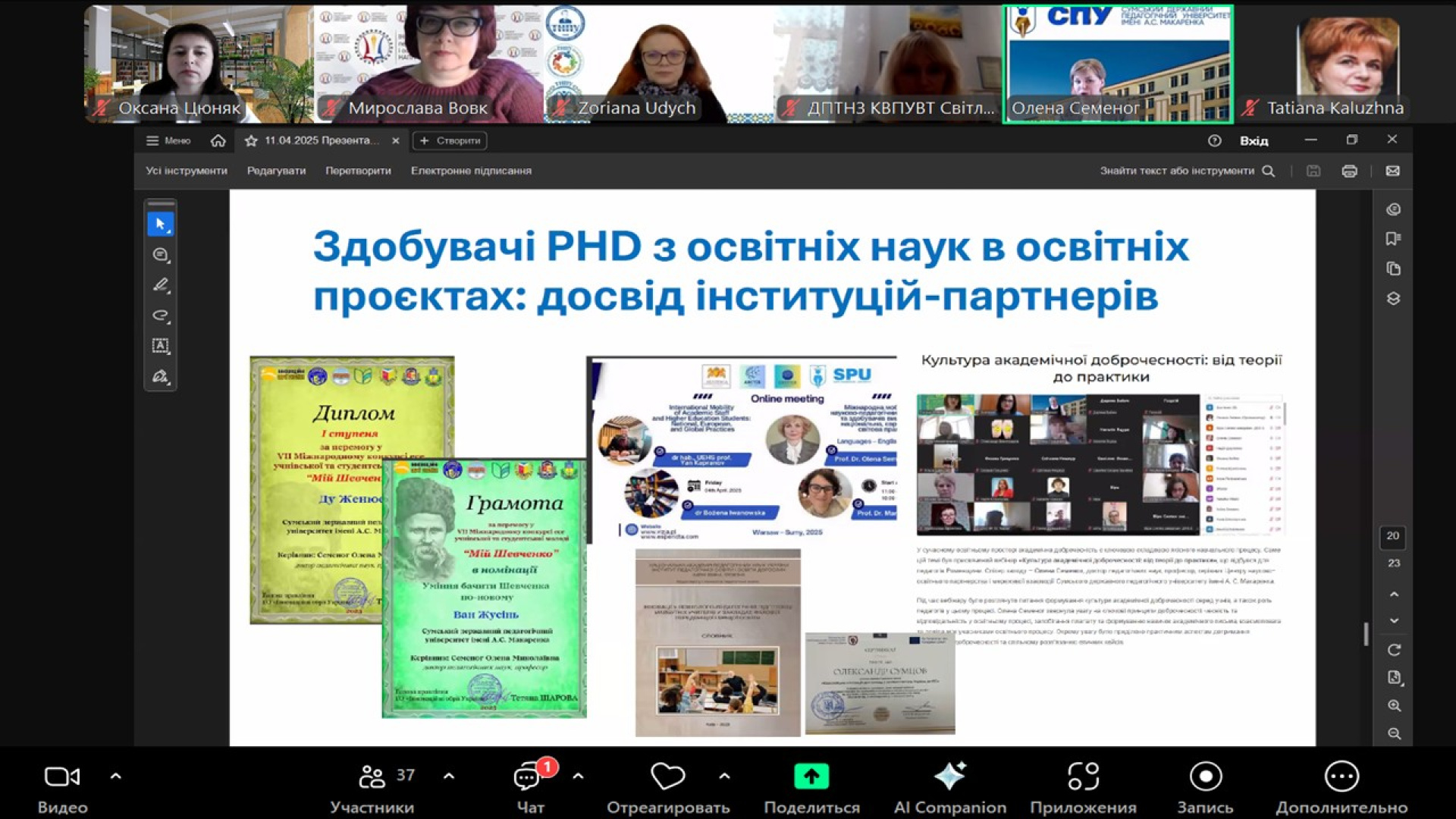
Task: Click the green Поделиться share screen button
Action: coord(811,787)
